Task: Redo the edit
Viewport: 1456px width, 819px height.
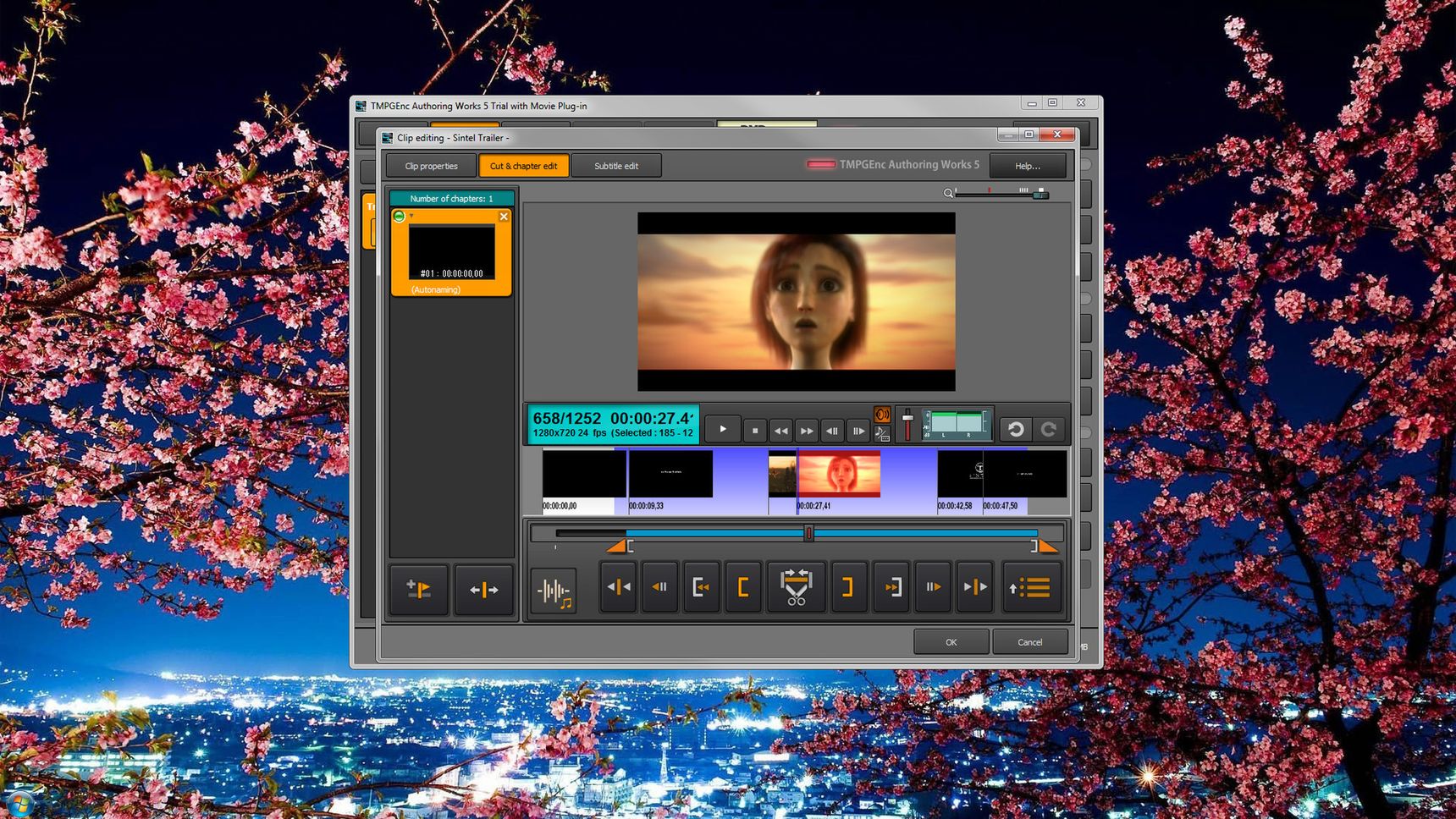Action: click(1049, 429)
